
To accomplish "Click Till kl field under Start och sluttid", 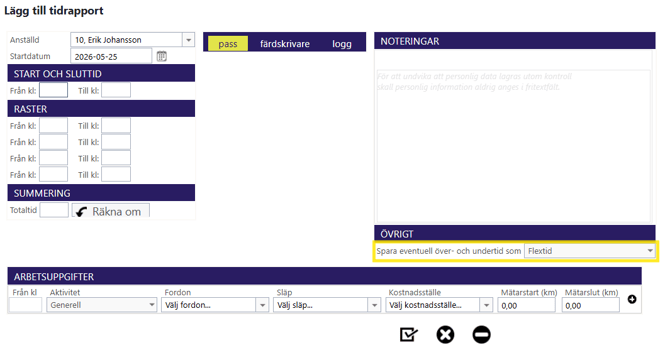I will pyautogui.click(x=116, y=90).
